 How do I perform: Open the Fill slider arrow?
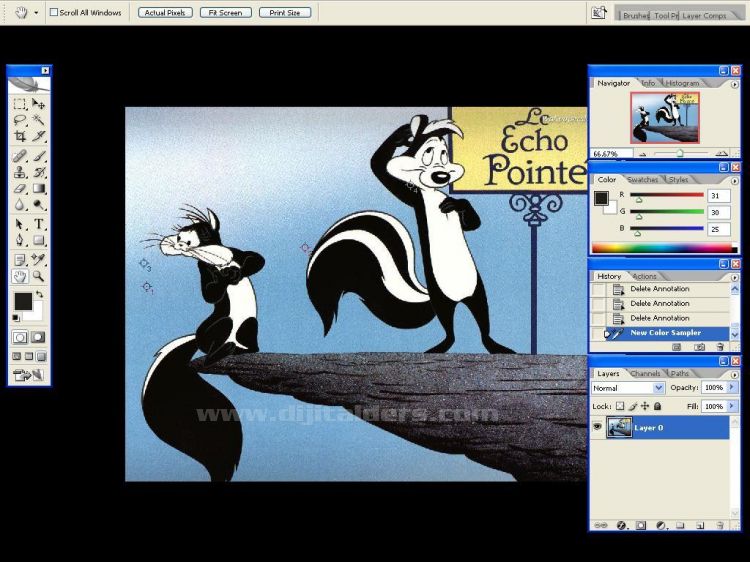click(732, 406)
